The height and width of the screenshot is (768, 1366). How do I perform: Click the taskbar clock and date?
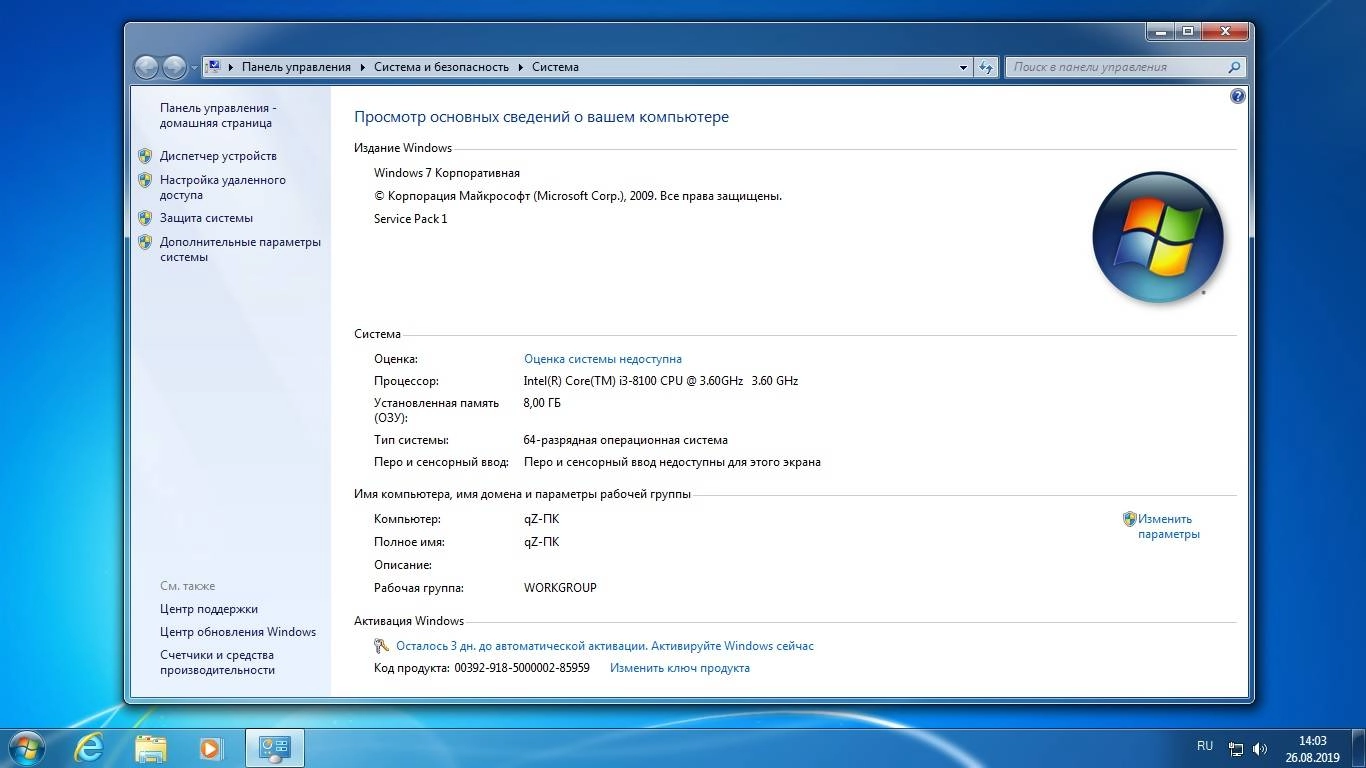click(x=1312, y=749)
